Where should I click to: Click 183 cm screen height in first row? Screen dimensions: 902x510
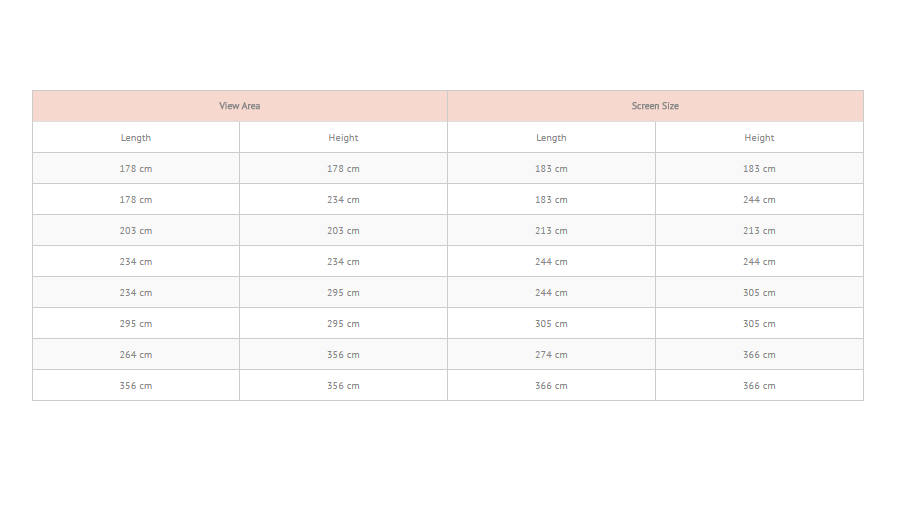pyautogui.click(x=759, y=168)
